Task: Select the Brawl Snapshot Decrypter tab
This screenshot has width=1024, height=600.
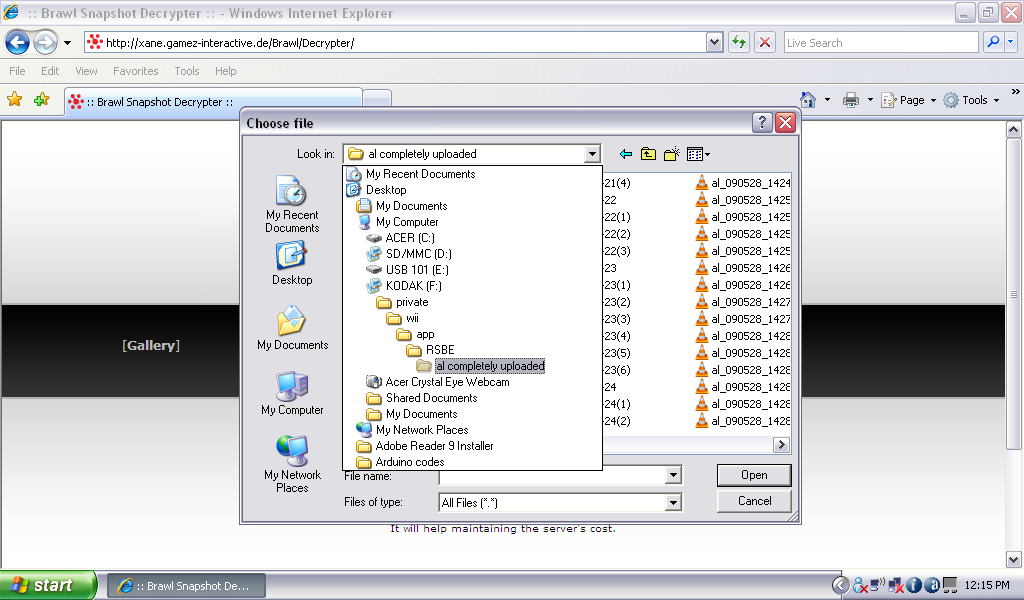Action: 213,102
